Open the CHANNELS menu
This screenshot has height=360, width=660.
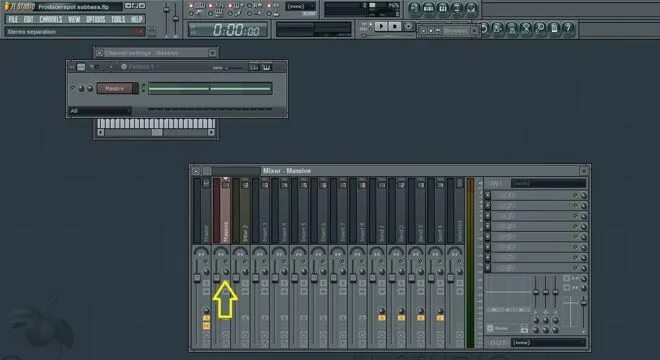(x=51, y=19)
